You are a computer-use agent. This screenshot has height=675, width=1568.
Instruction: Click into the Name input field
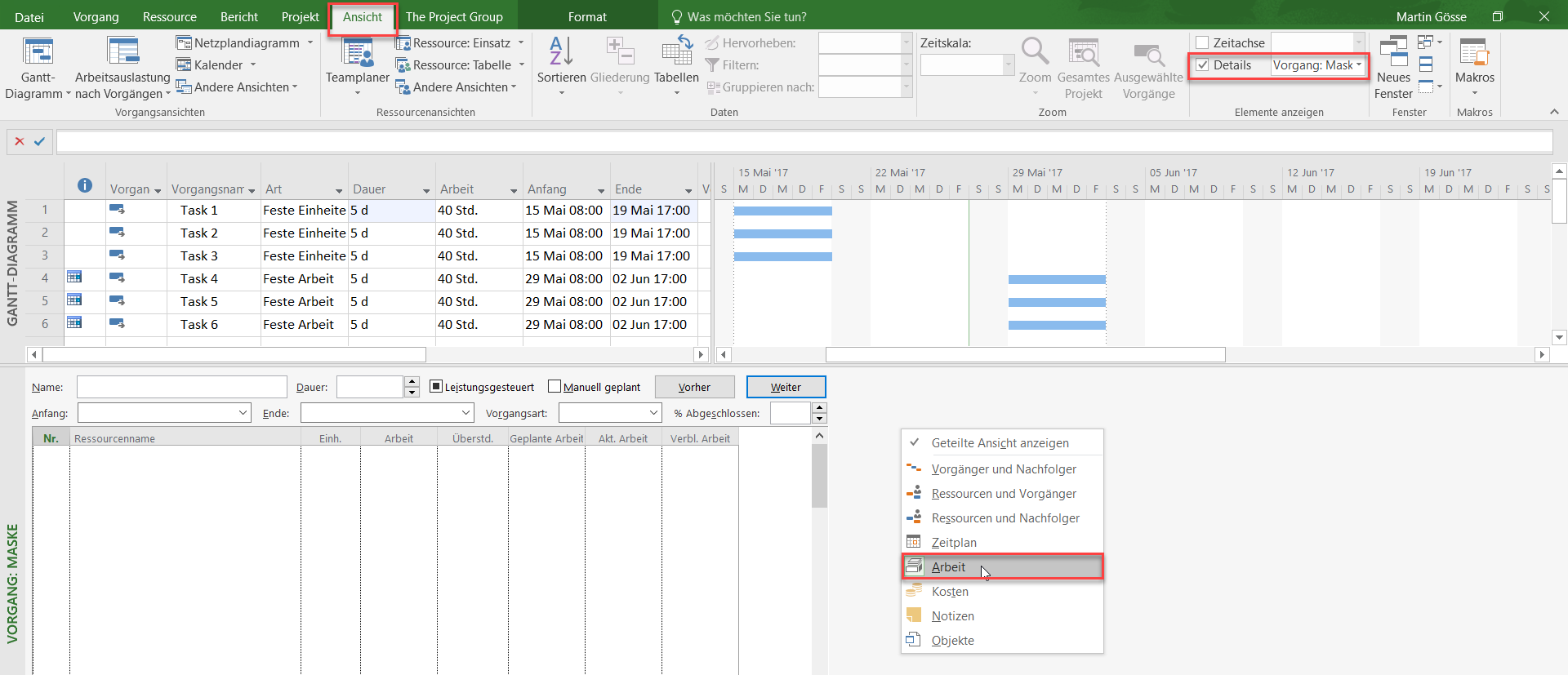(181, 387)
